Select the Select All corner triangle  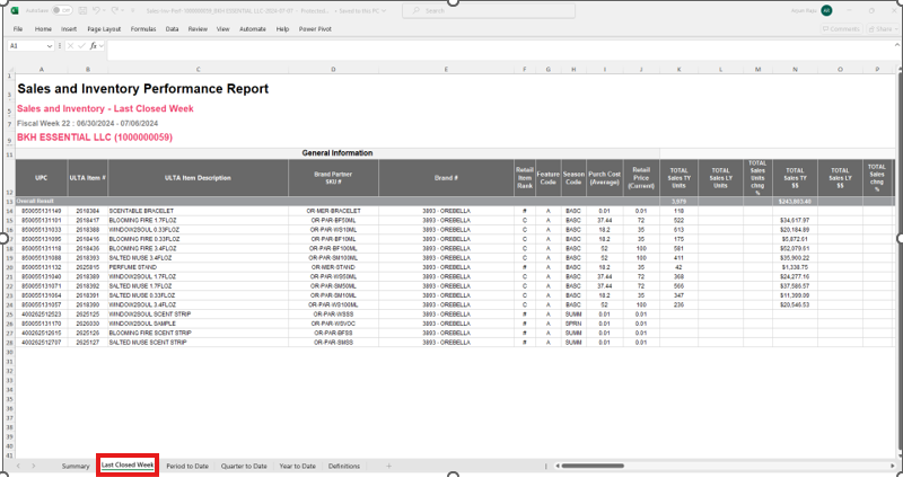point(10,69)
